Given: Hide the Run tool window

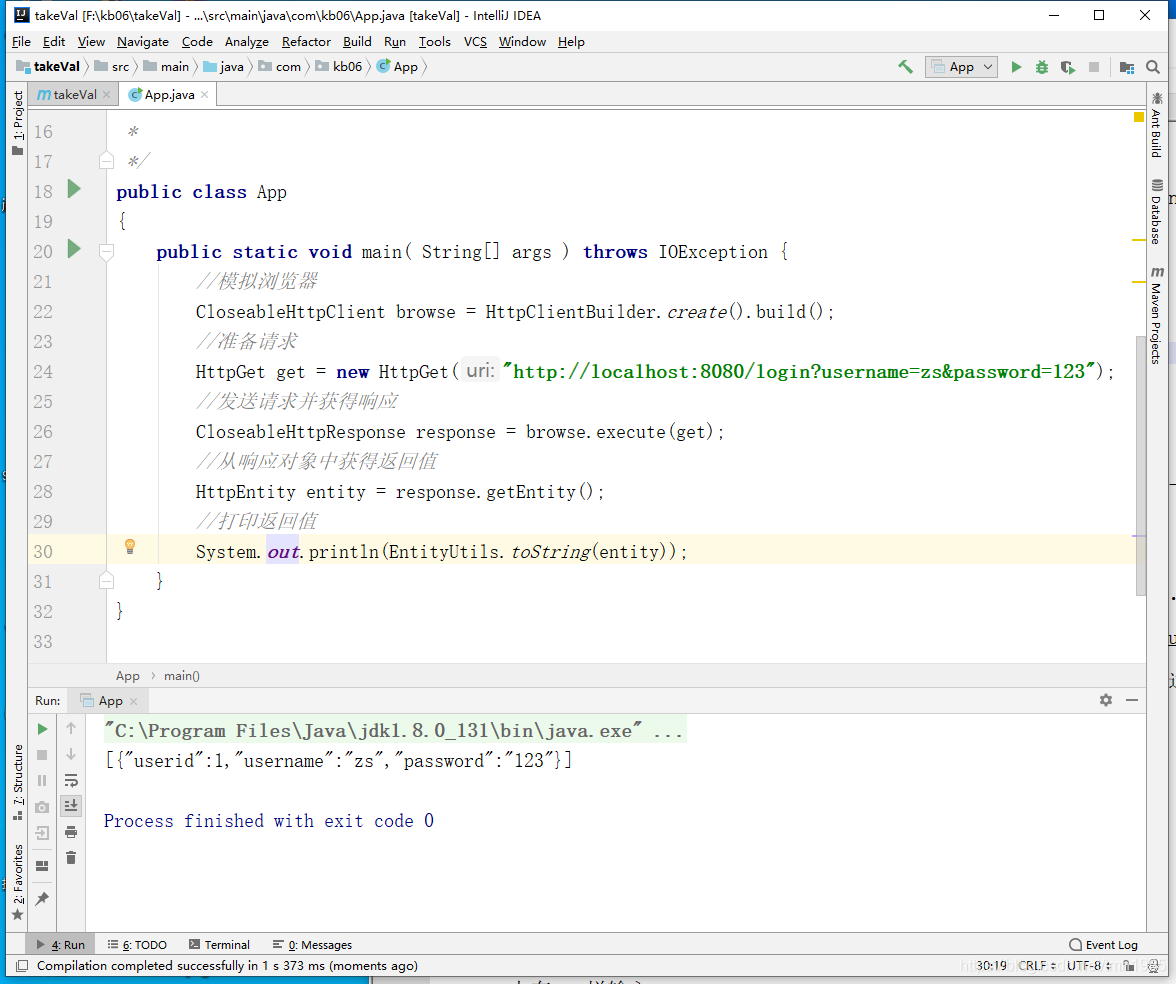Looking at the screenshot, I should pos(1132,700).
